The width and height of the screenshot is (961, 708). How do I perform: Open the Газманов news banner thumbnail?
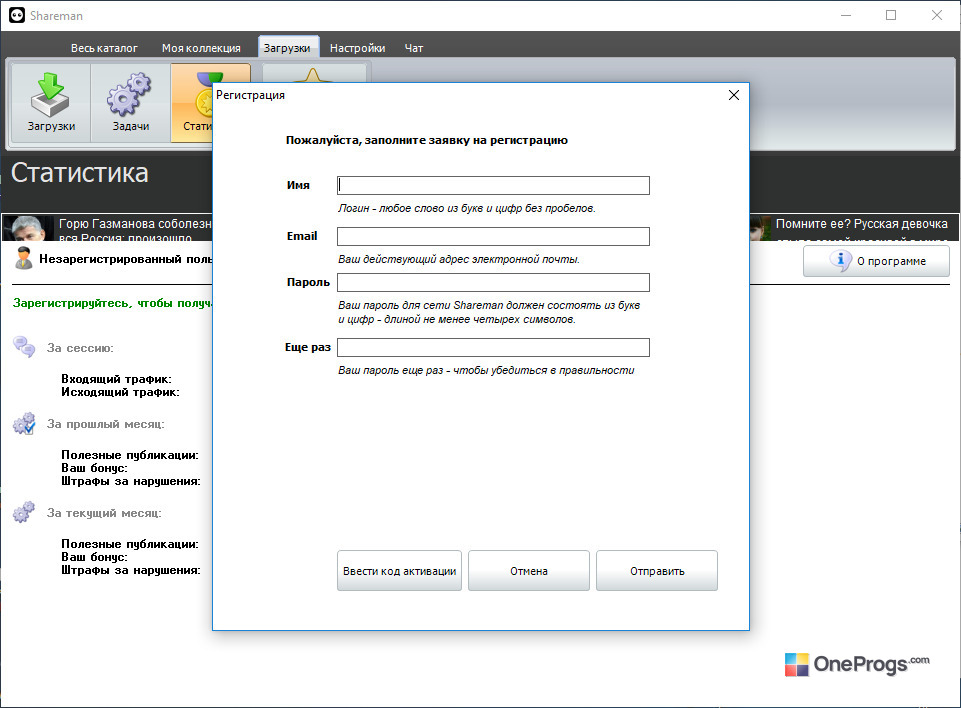coord(28,227)
